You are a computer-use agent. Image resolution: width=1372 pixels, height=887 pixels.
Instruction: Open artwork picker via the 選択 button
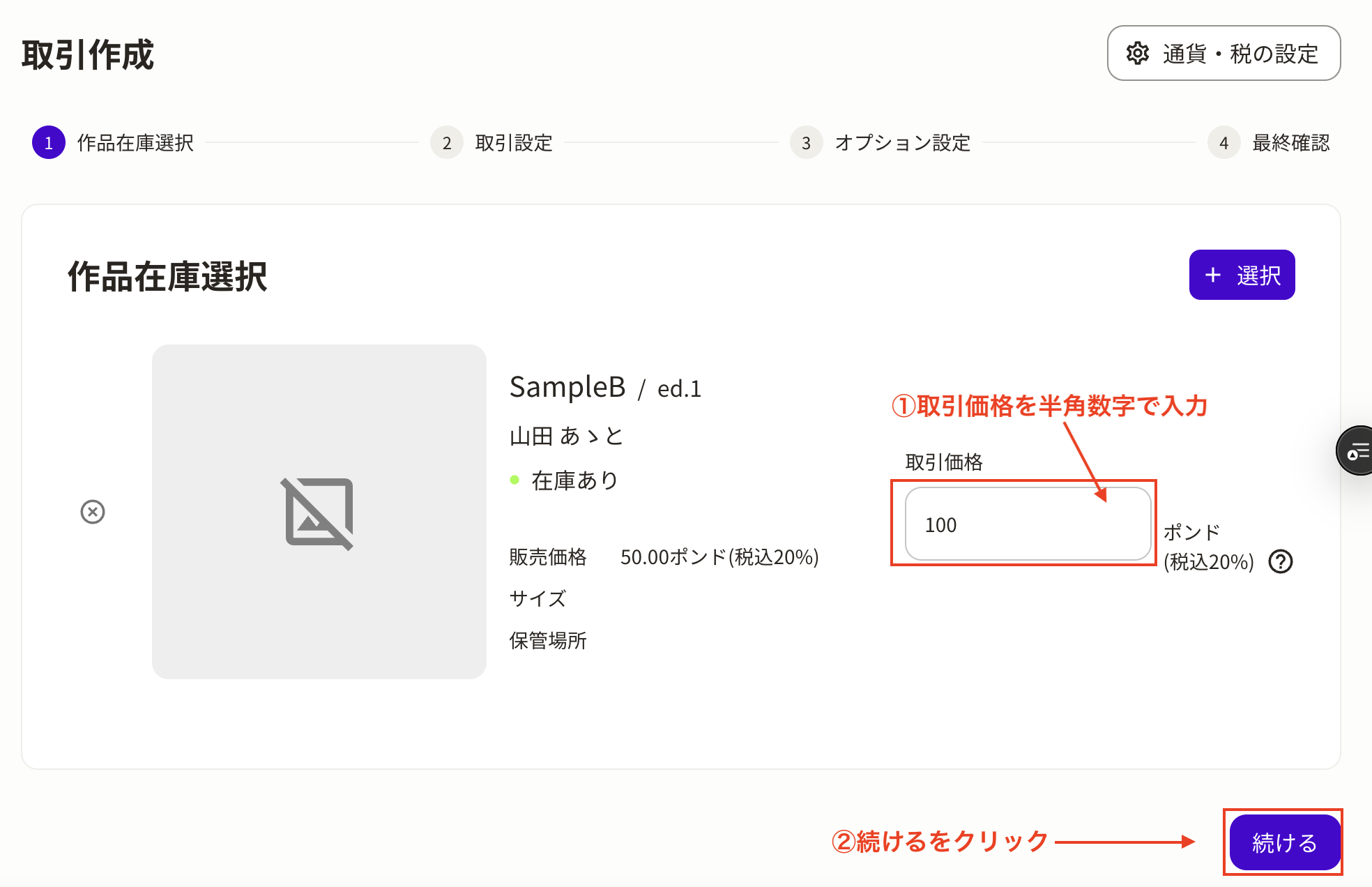pos(1242,275)
